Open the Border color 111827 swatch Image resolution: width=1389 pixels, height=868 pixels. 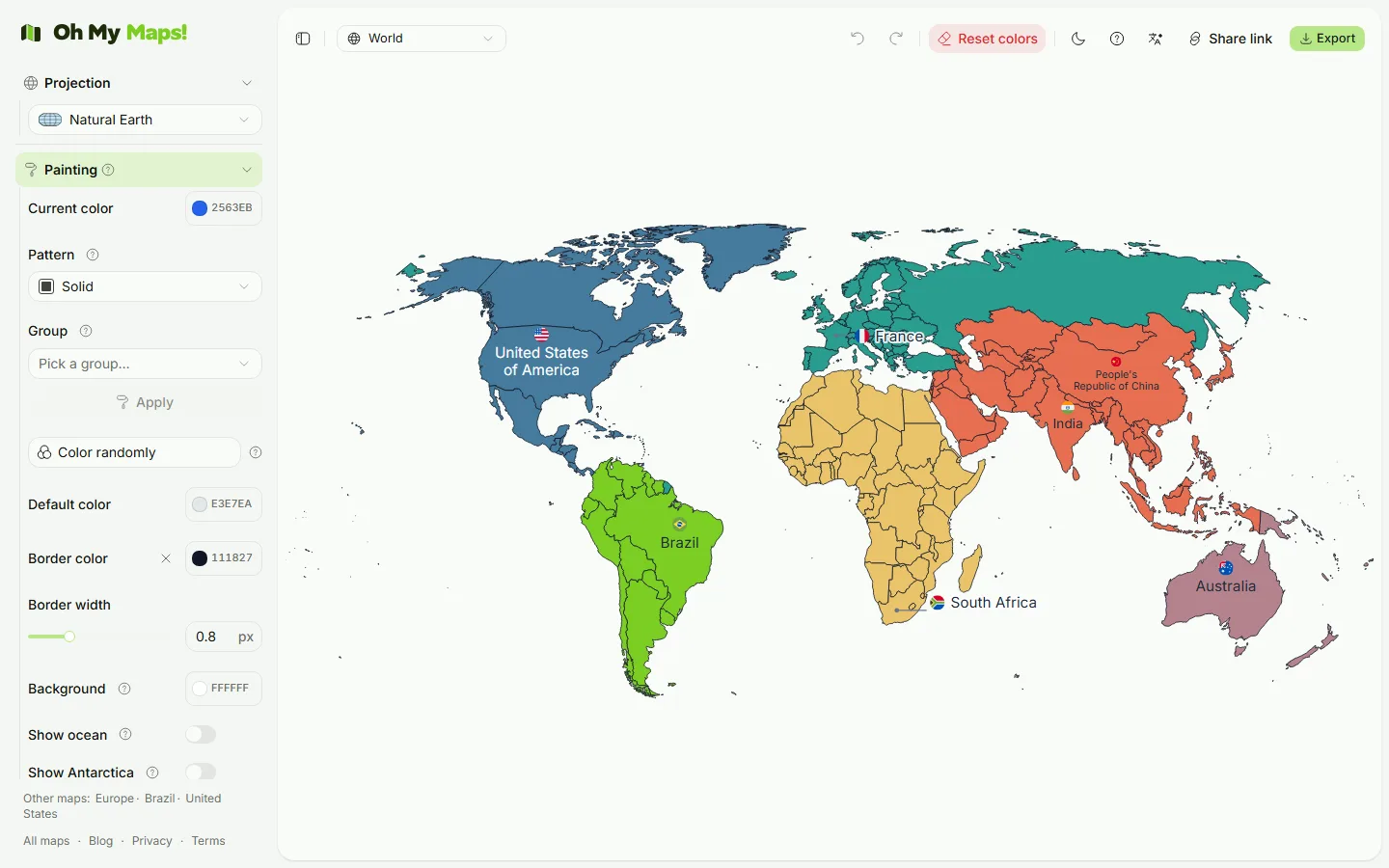click(x=224, y=558)
